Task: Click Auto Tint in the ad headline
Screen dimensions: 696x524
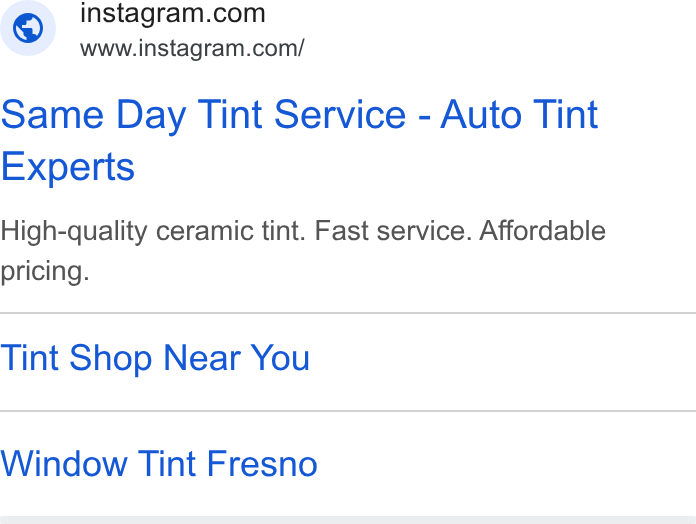Action: pyautogui.click(x=519, y=115)
